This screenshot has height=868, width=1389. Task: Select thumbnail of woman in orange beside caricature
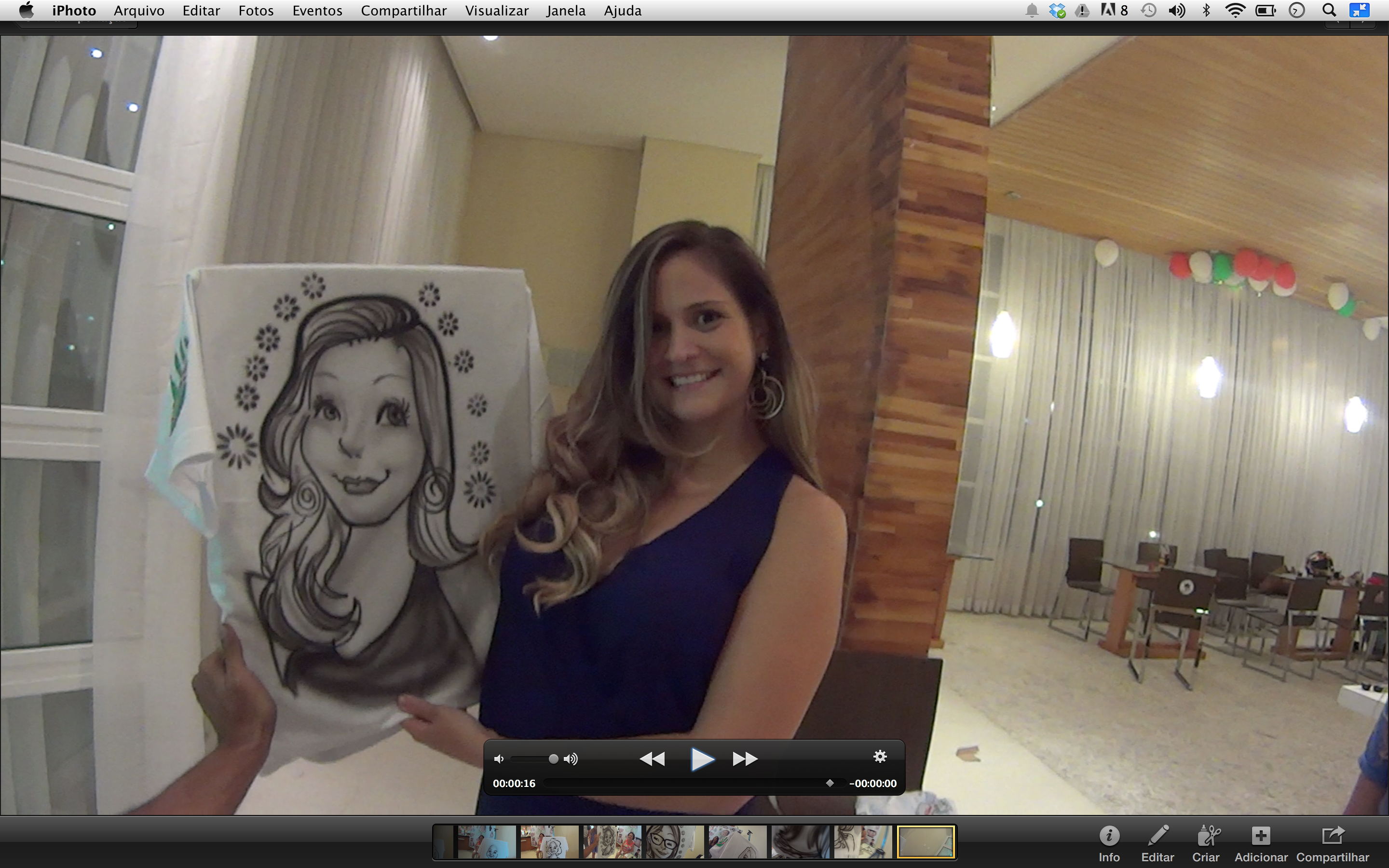click(x=612, y=841)
